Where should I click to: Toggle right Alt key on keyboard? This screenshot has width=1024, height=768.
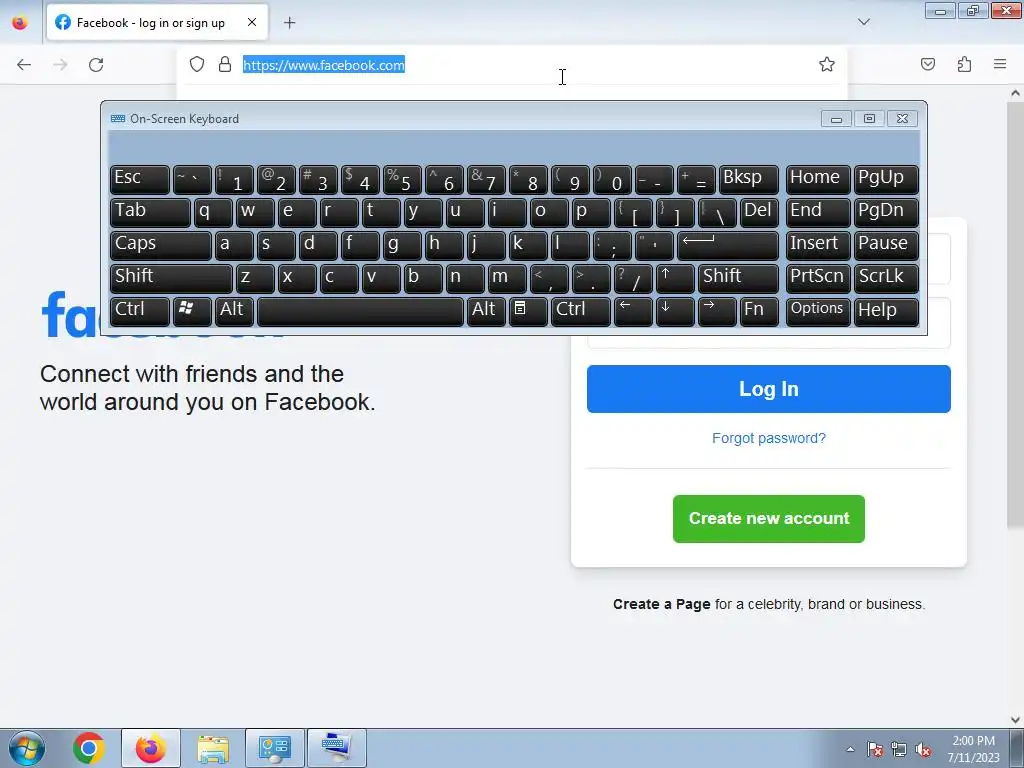pos(486,311)
